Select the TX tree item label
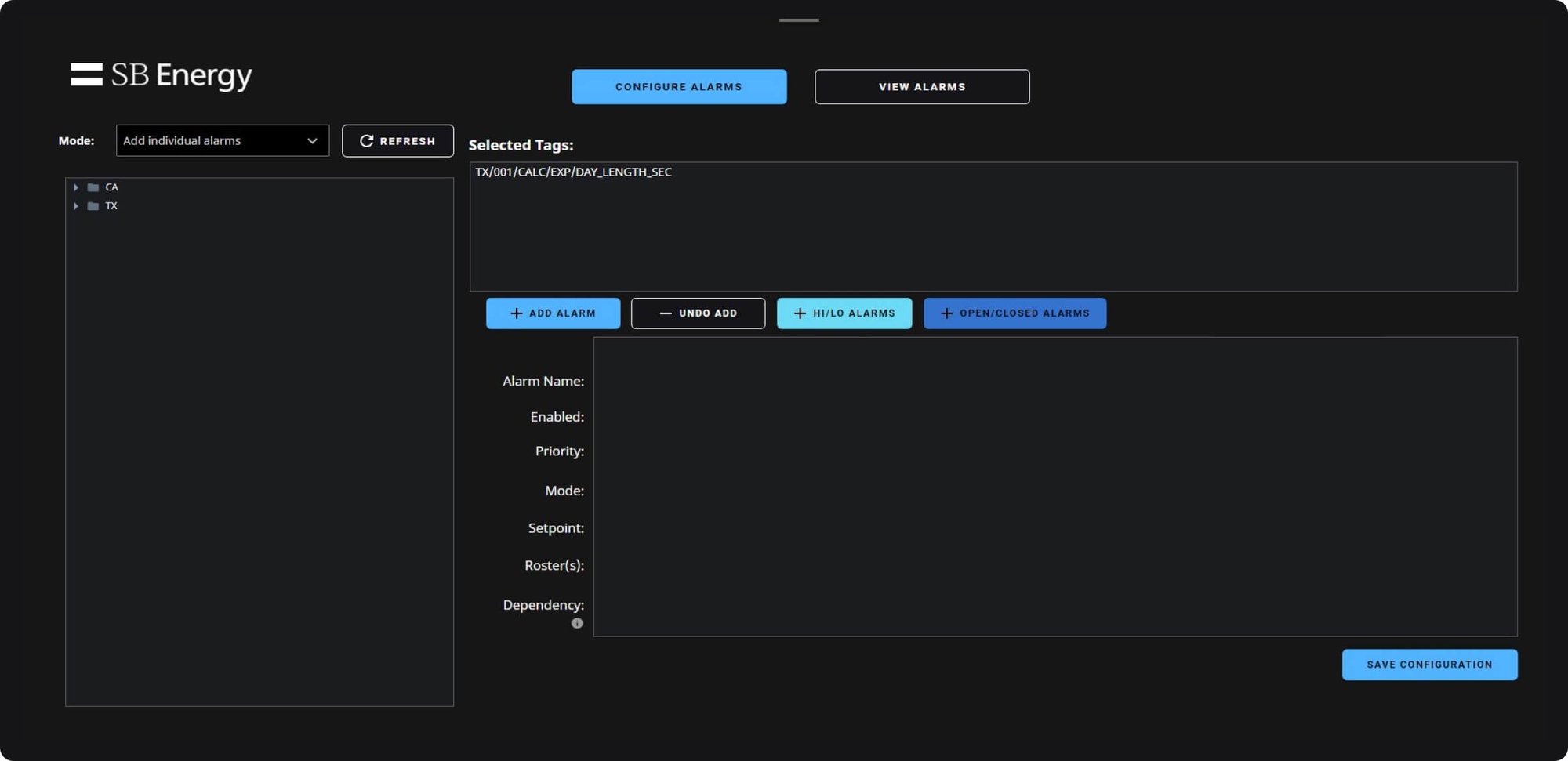 click(111, 206)
